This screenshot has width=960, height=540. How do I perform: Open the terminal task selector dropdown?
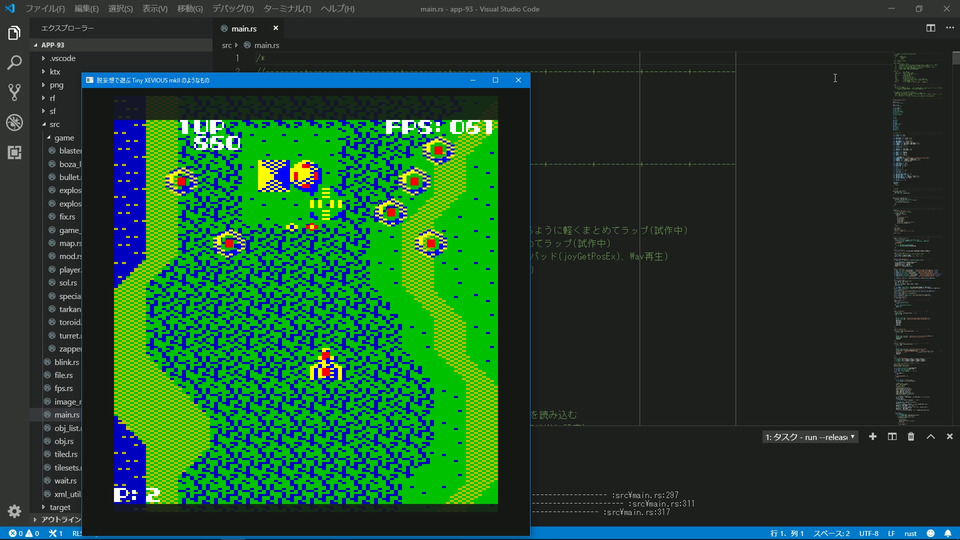click(x=809, y=437)
